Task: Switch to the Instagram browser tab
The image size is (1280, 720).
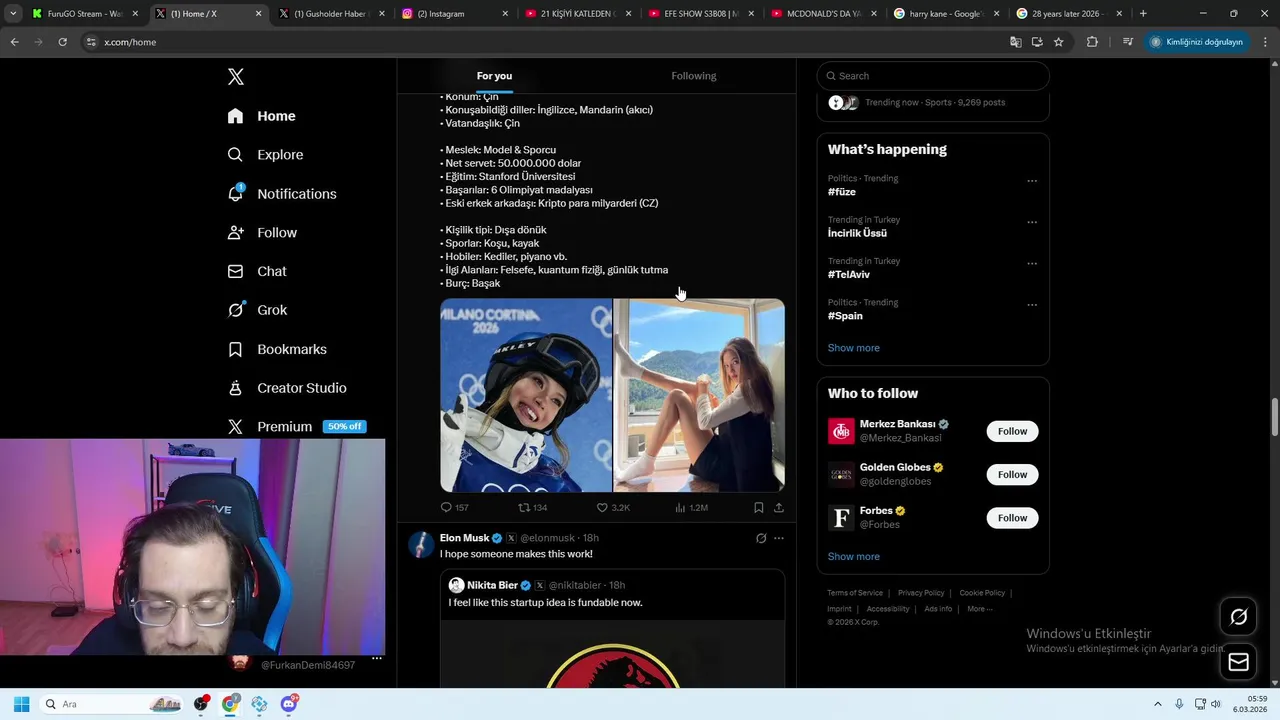Action: 455,14
